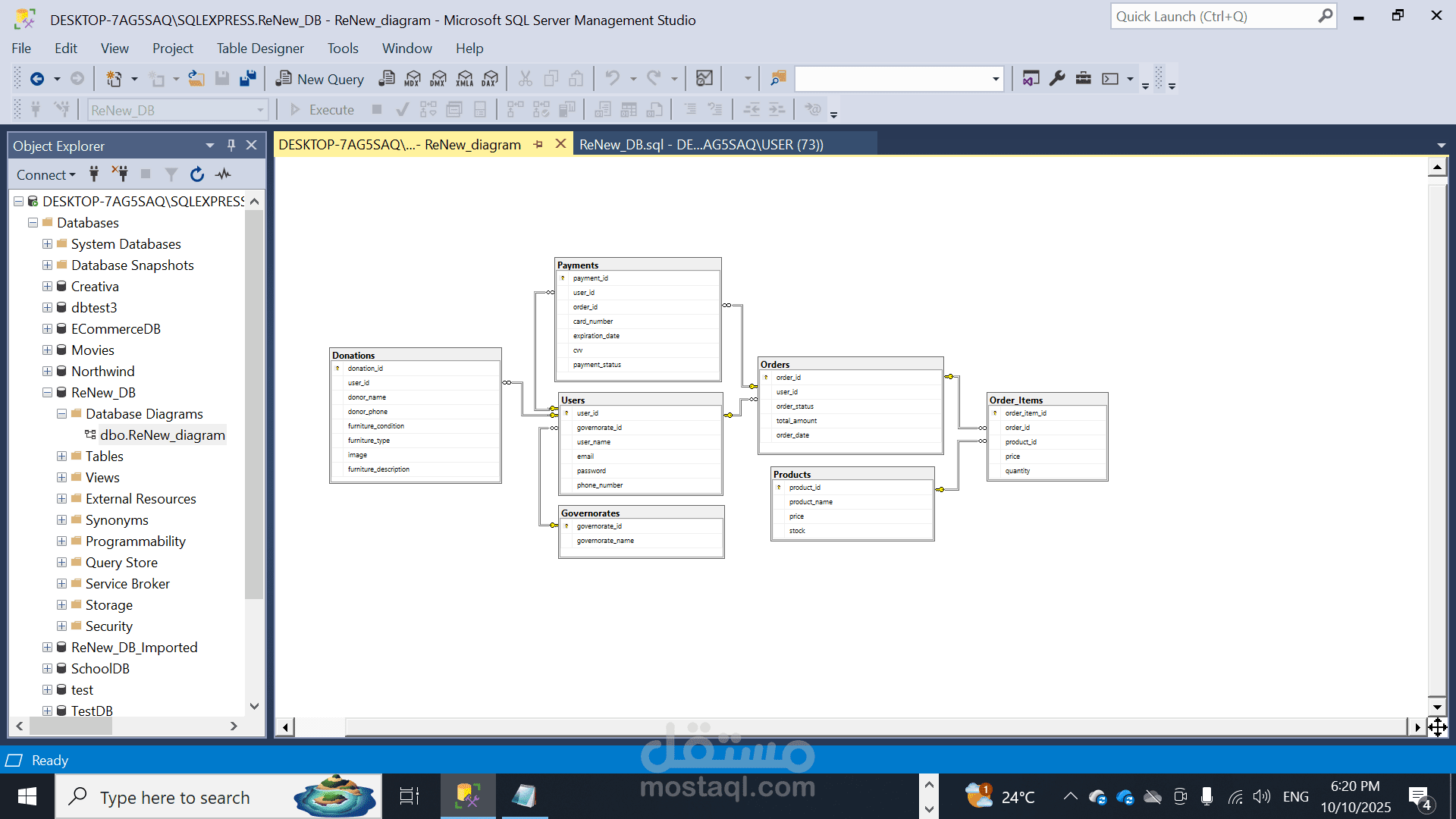Click the DAX query toolbar icon
The width and height of the screenshot is (1456, 819).
491,79
